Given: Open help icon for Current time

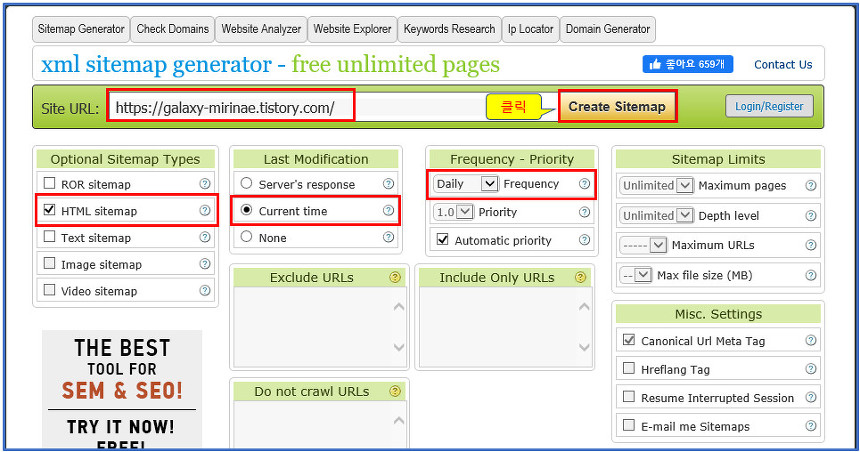Looking at the screenshot, I should pyautogui.click(x=388, y=210).
